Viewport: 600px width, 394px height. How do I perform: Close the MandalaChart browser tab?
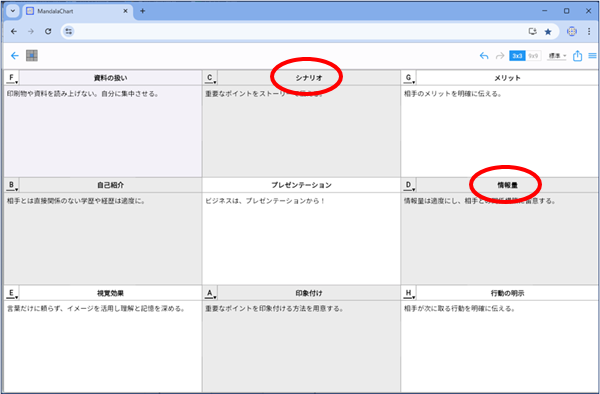(125, 11)
